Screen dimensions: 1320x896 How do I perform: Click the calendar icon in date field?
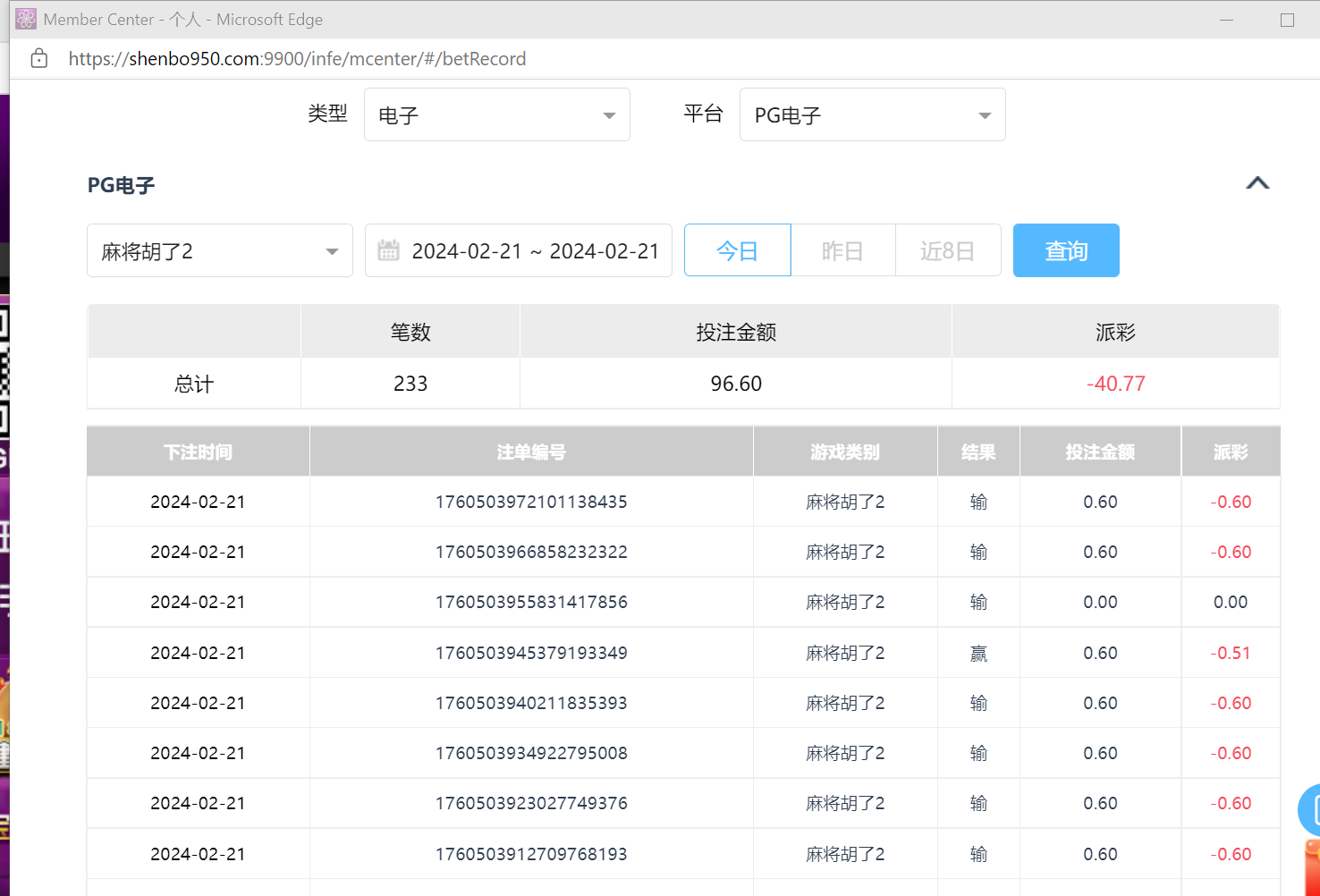[388, 250]
